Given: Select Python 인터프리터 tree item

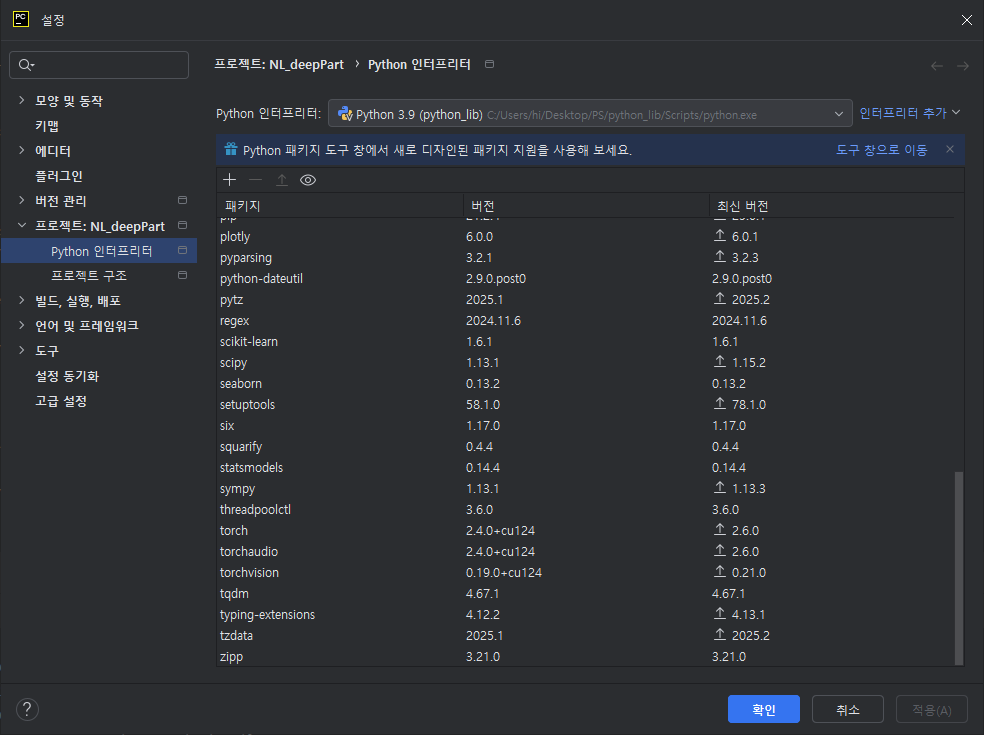Looking at the screenshot, I should pos(99,250).
